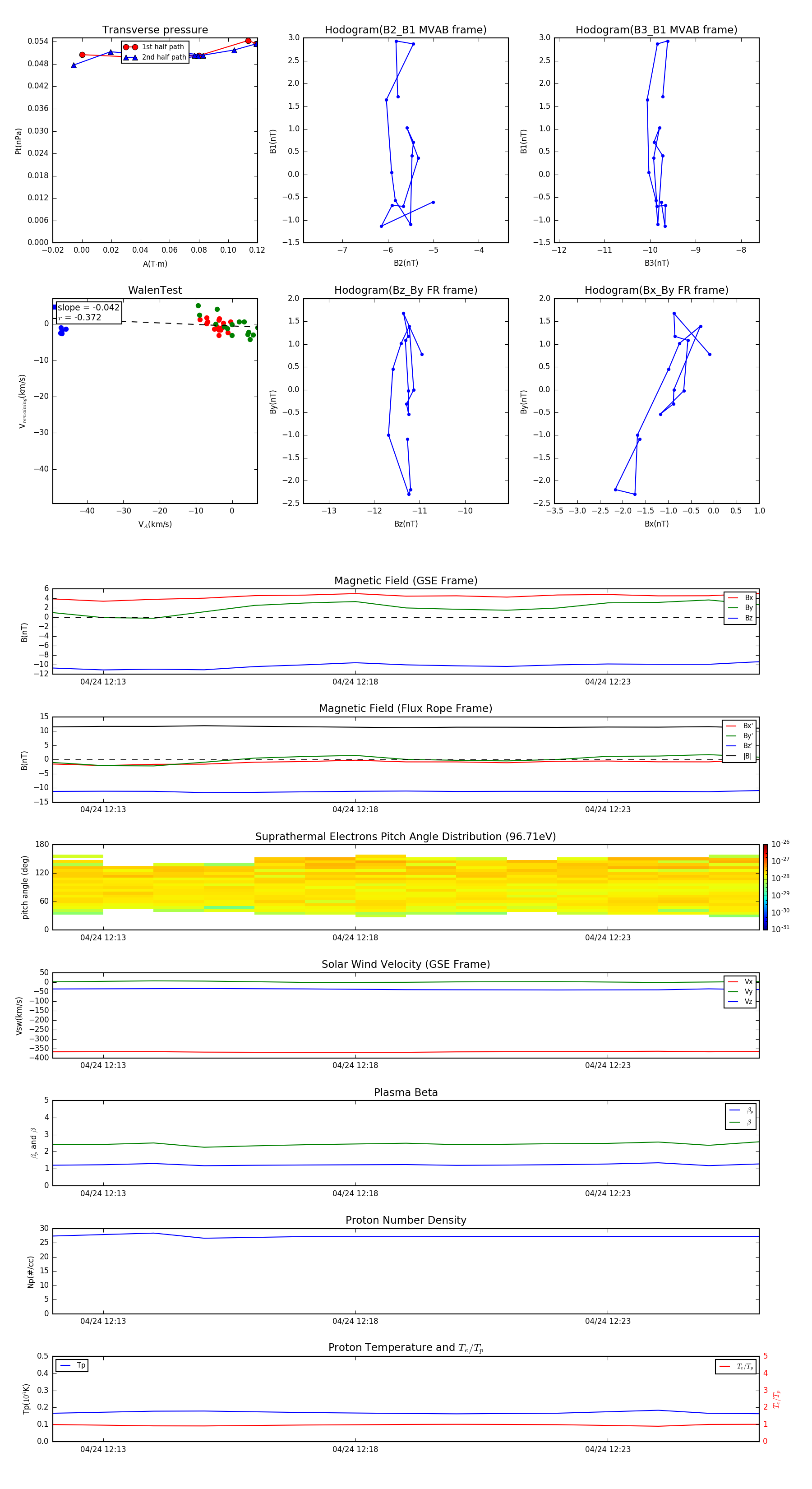This screenshot has width=812, height=1489.
Task: Click '04/24 12:23' tick under Proton Temperature plot
Action: pyautogui.click(x=607, y=1449)
